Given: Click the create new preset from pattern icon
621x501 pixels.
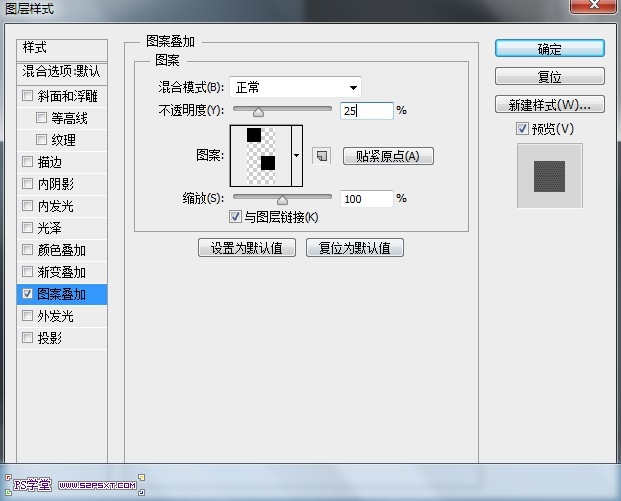Looking at the screenshot, I should (321, 156).
